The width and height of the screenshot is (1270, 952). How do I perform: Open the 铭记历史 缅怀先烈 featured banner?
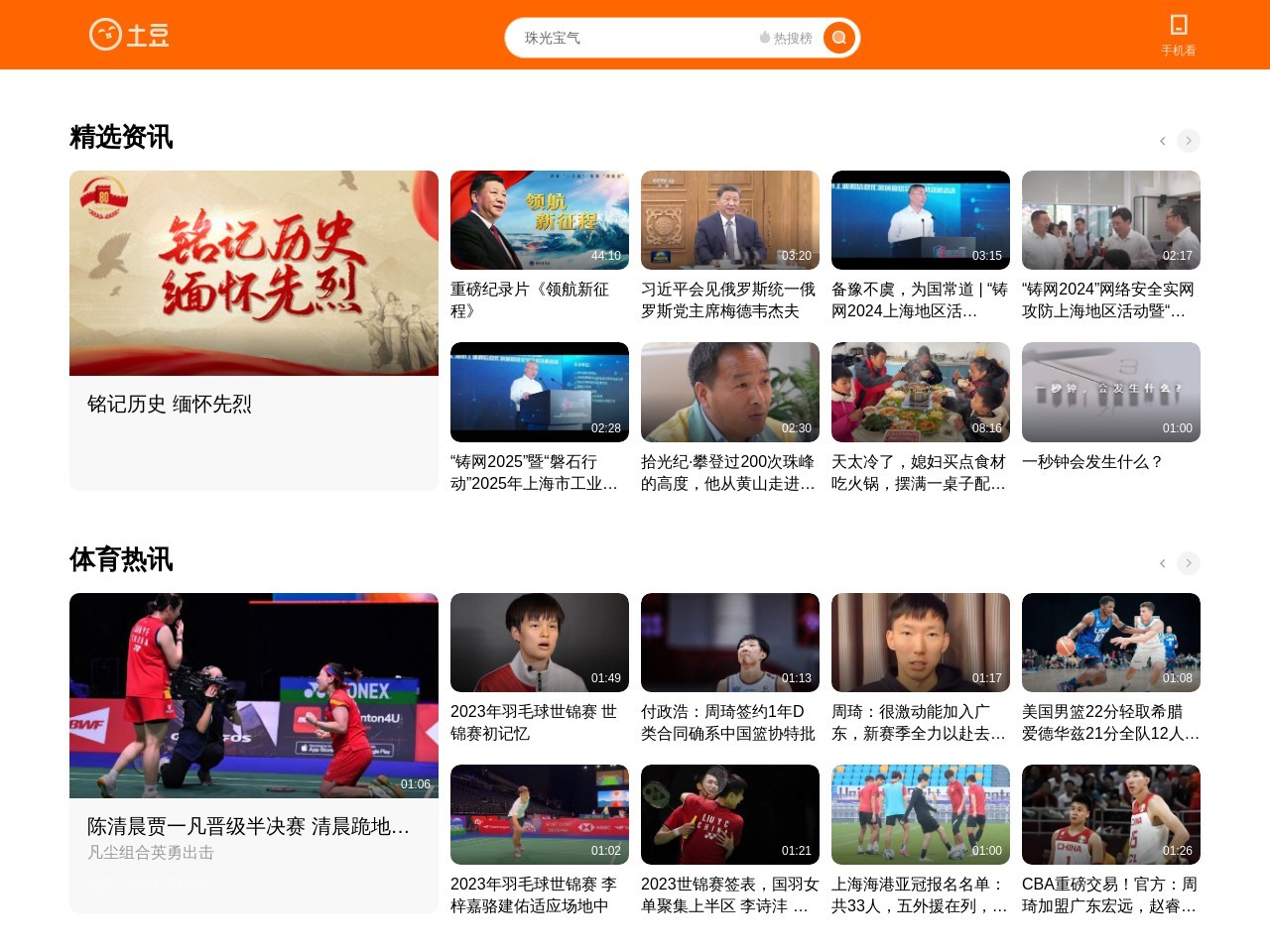tap(254, 273)
